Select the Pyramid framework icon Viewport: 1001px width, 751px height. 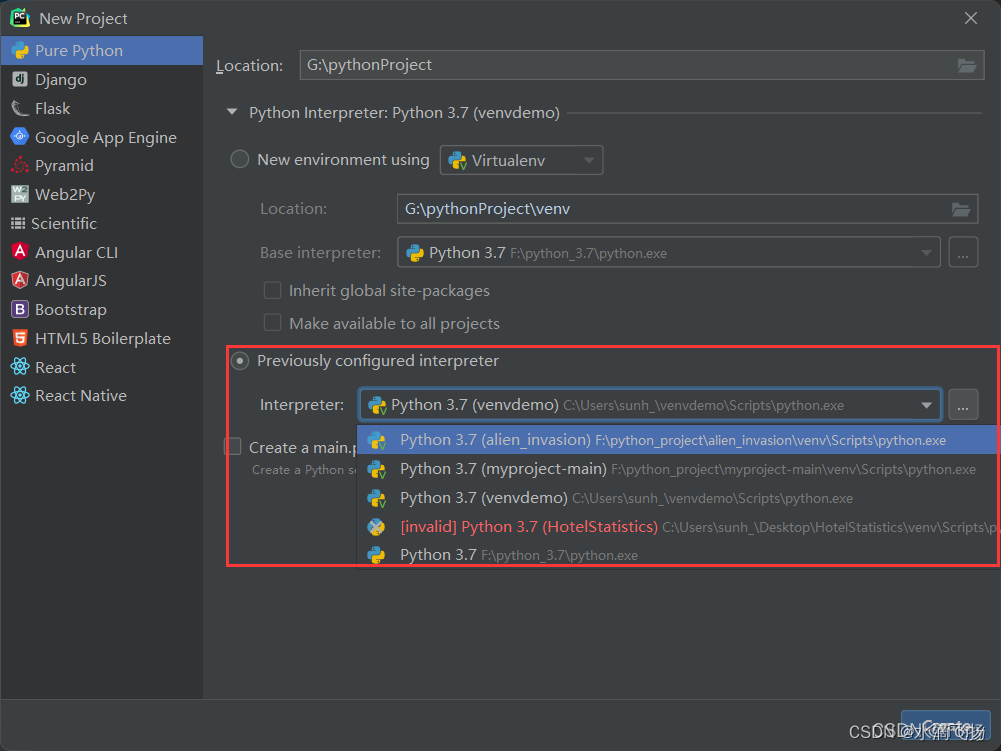(20, 165)
